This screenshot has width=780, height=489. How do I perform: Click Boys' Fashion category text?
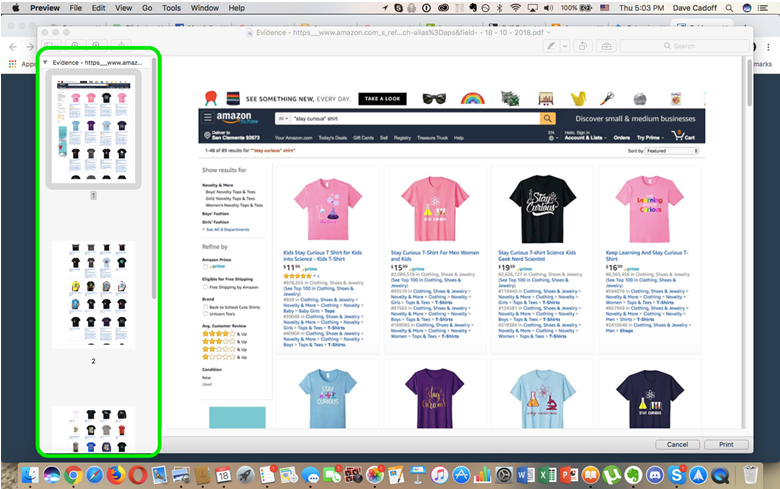click(215, 214)
